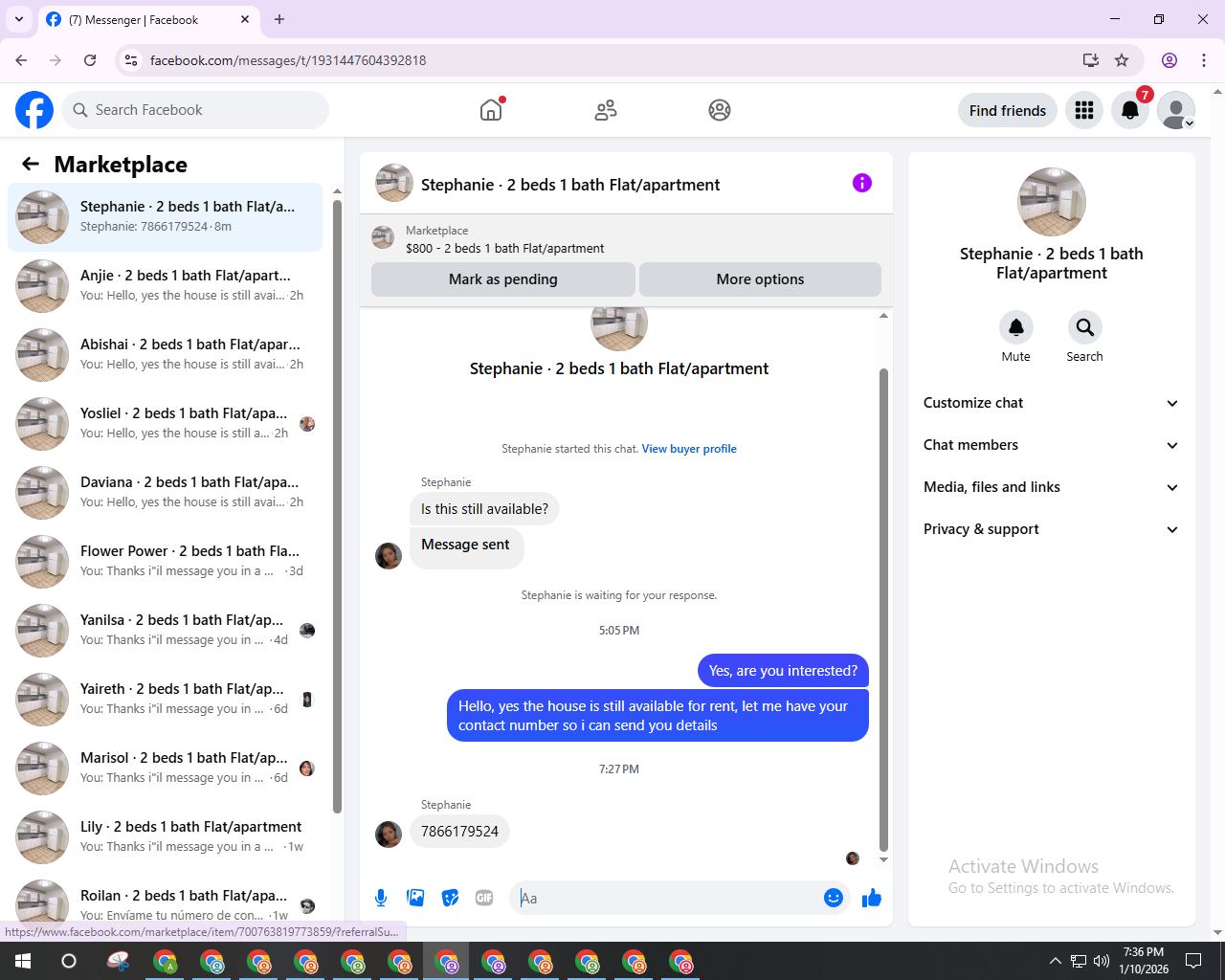
Task: Open View buyer profile link
Action: pyautogui.click(x=689, y=449)
